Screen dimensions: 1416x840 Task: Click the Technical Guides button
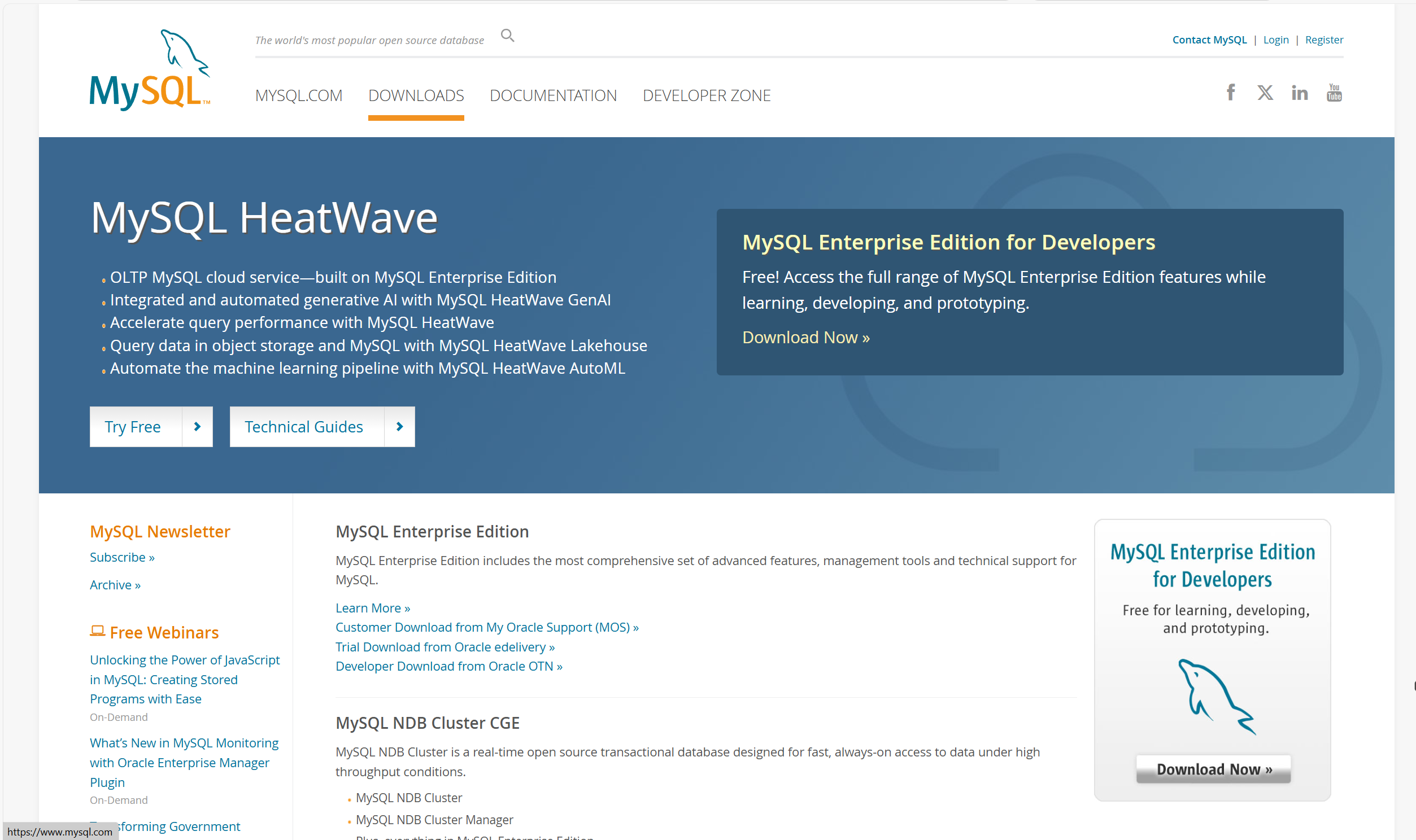304,427
